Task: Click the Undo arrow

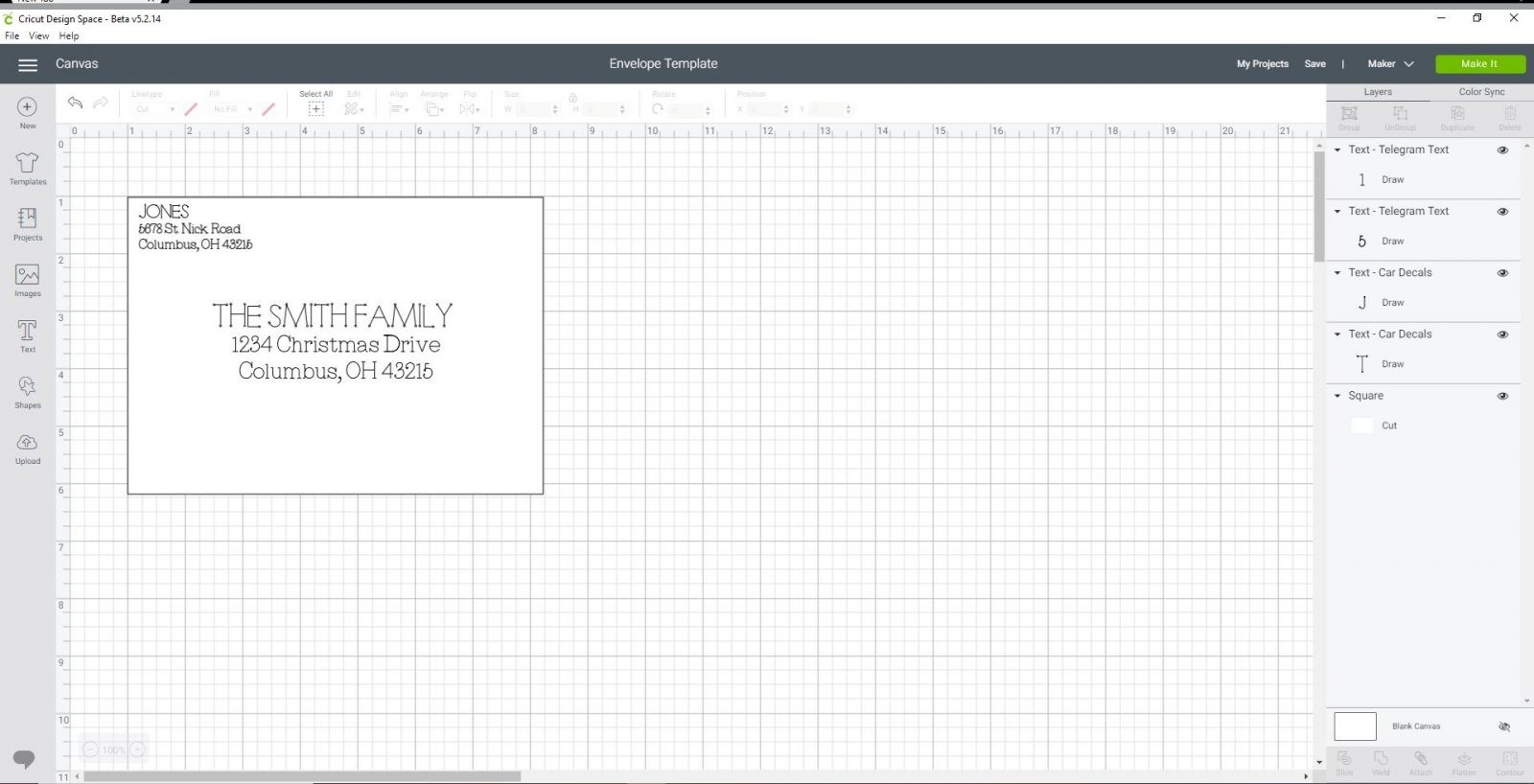Action: [75, 104]
